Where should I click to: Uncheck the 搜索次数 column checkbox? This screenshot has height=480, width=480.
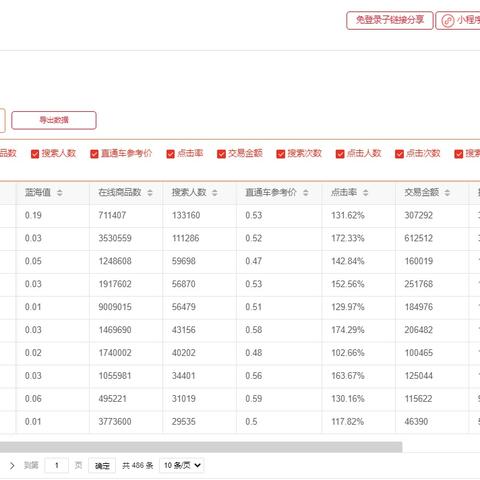281,154
